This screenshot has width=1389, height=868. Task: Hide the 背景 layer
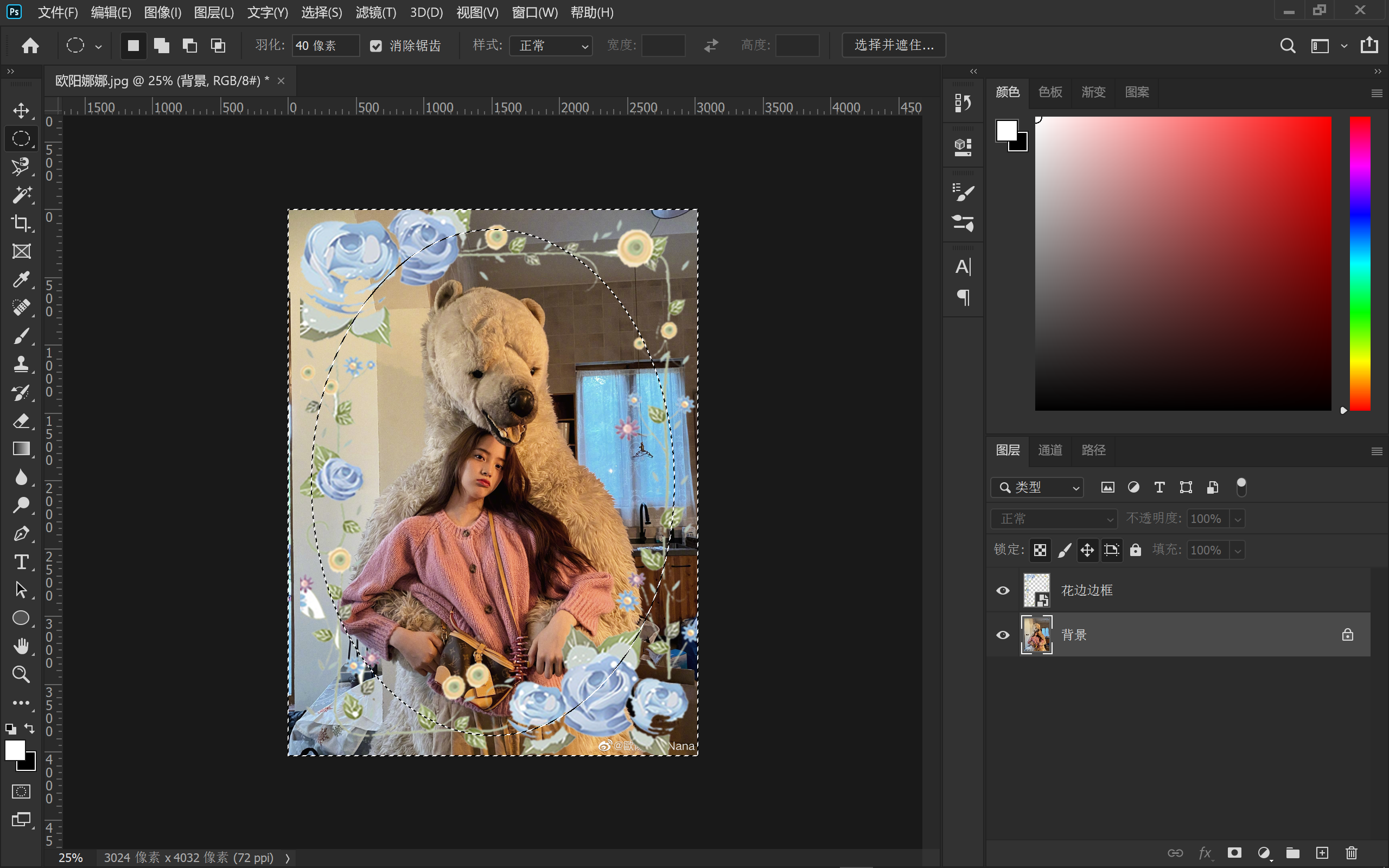(1003, 635)
